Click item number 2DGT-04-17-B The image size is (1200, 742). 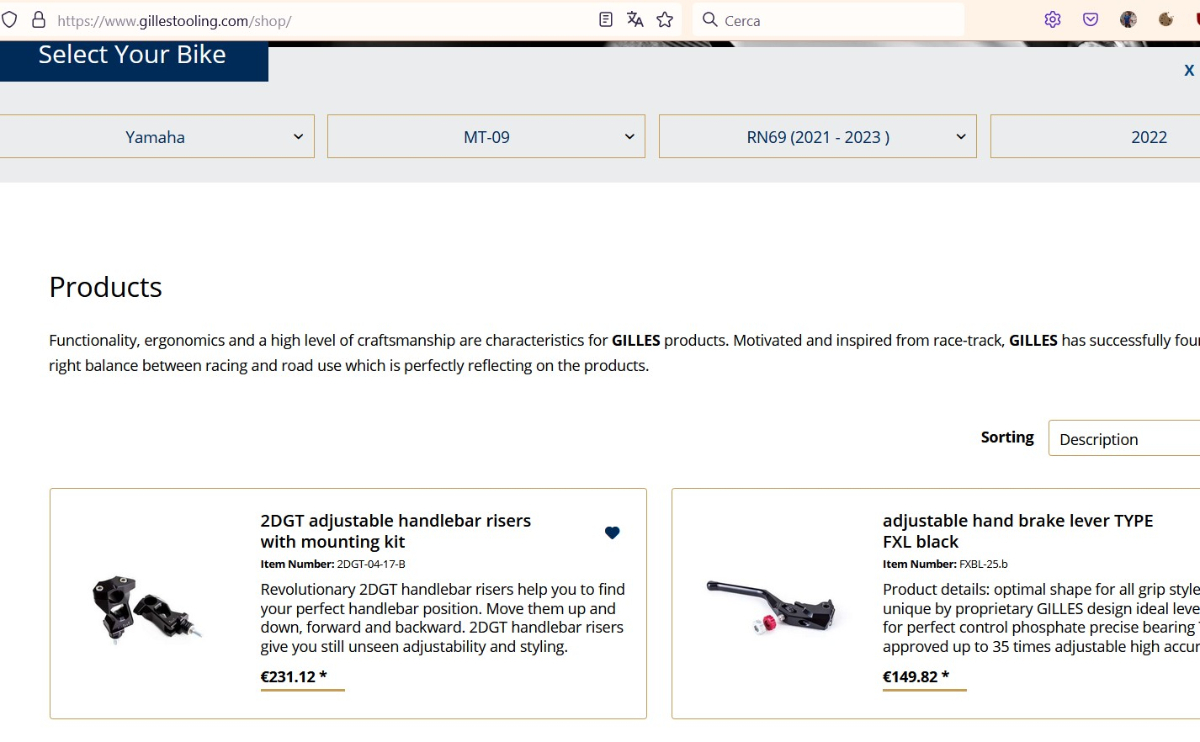click(371, 564)
